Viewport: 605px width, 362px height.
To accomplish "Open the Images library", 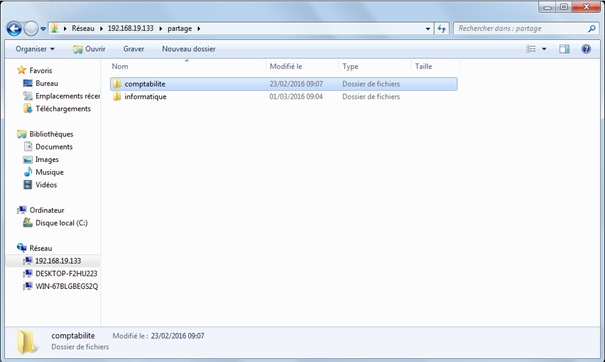I will click(47, 160).
